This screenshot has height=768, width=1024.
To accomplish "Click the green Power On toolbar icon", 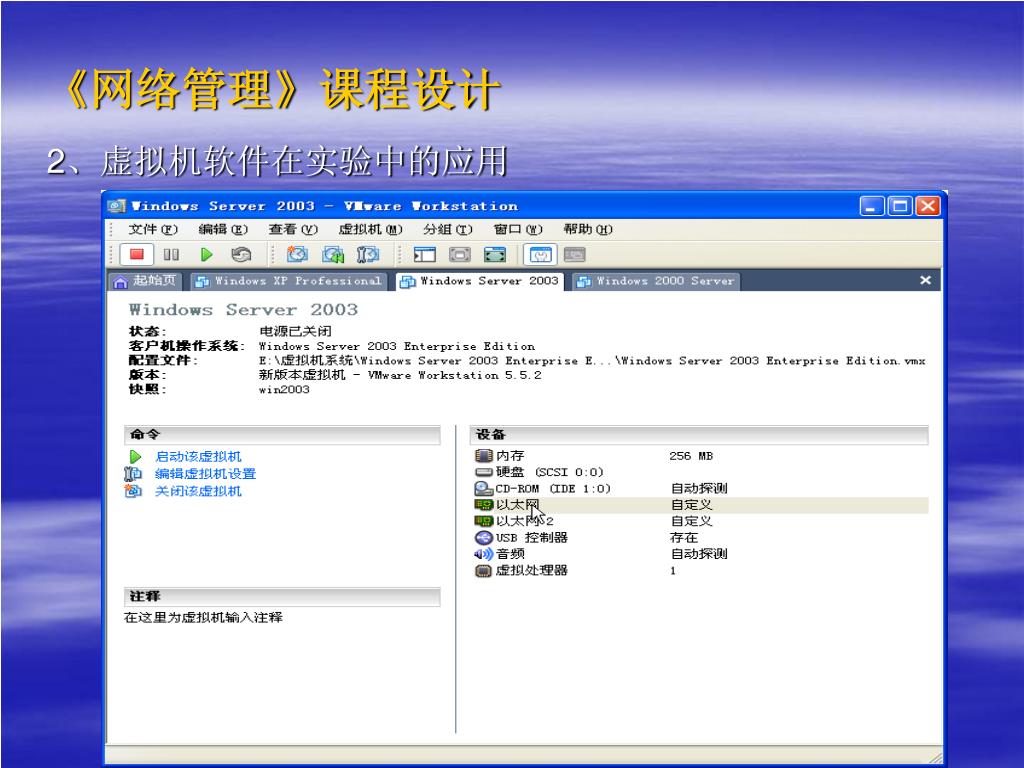I will 206,255.
